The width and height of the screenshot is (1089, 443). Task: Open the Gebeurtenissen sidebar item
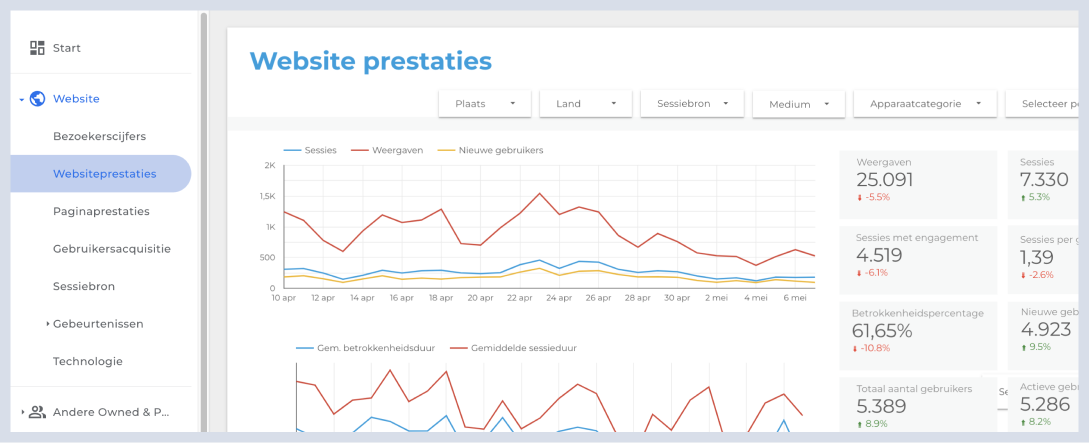[98, 324]
